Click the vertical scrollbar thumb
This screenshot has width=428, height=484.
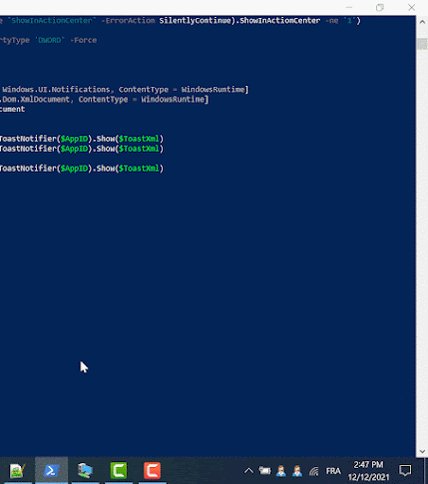click(x=422, y=44)
